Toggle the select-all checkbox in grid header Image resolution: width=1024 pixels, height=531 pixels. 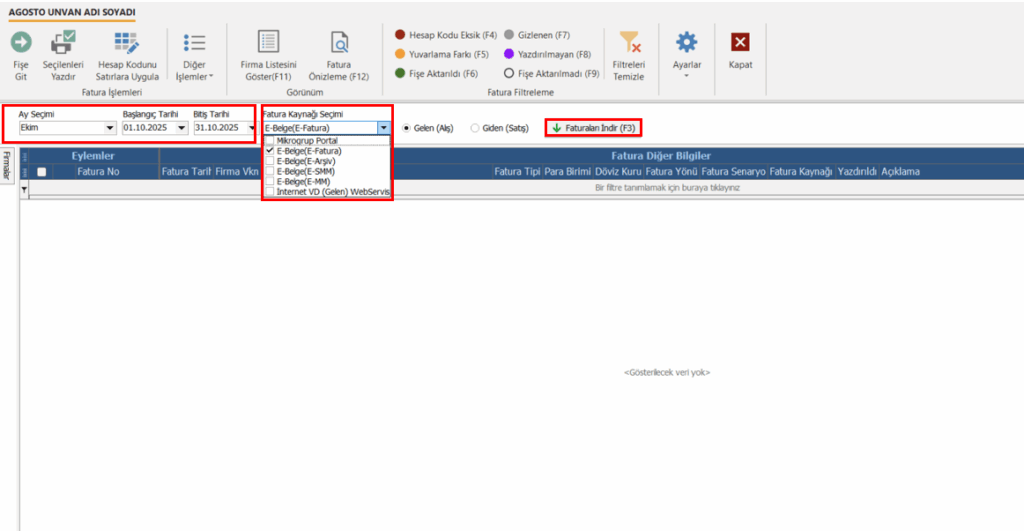(x=42, y=172)
